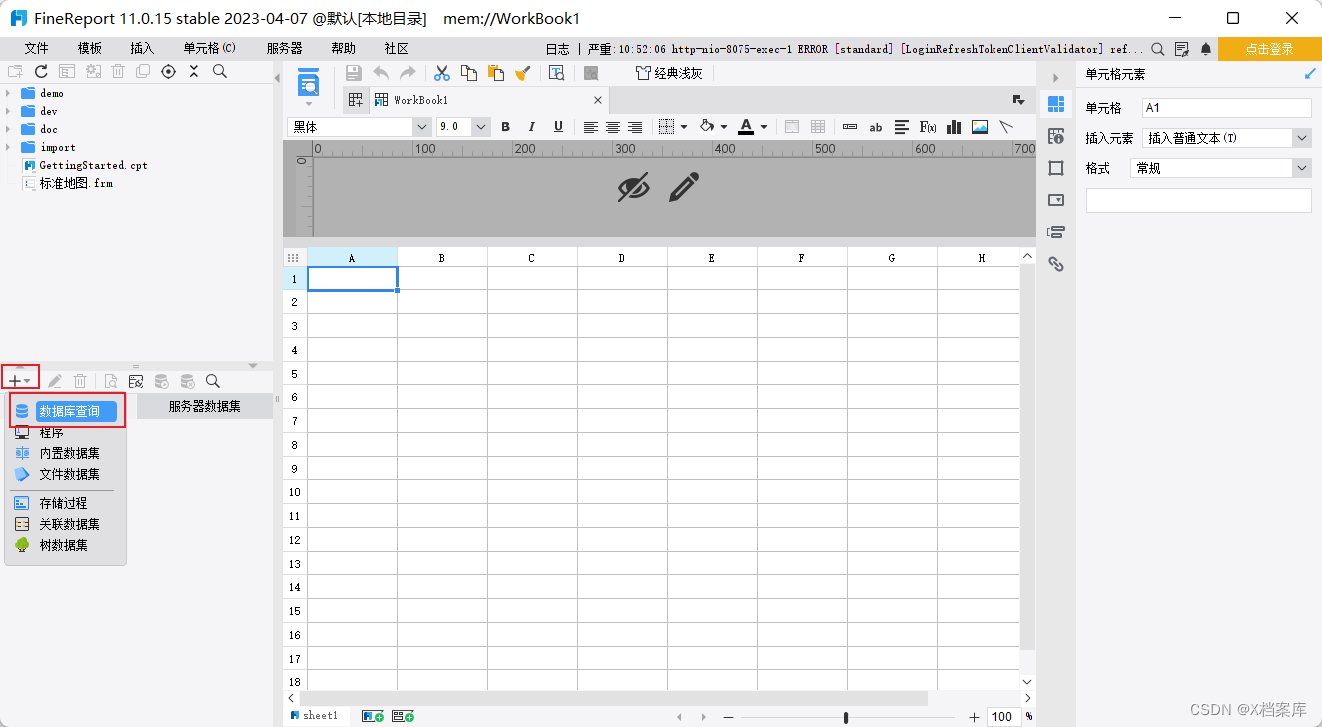Open the 服务器 menu
1322x727 pixels.
(x=285, y=48)
